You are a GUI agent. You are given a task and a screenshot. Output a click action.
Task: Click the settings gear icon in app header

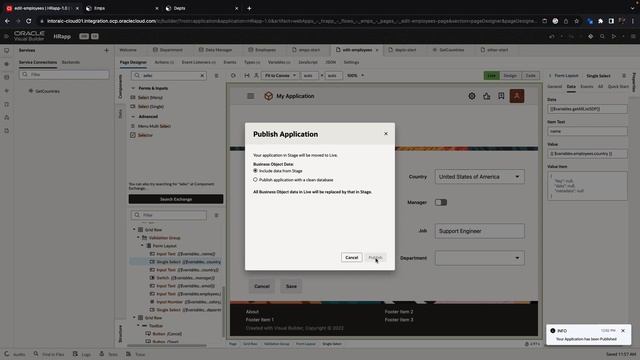pos(472,96)
